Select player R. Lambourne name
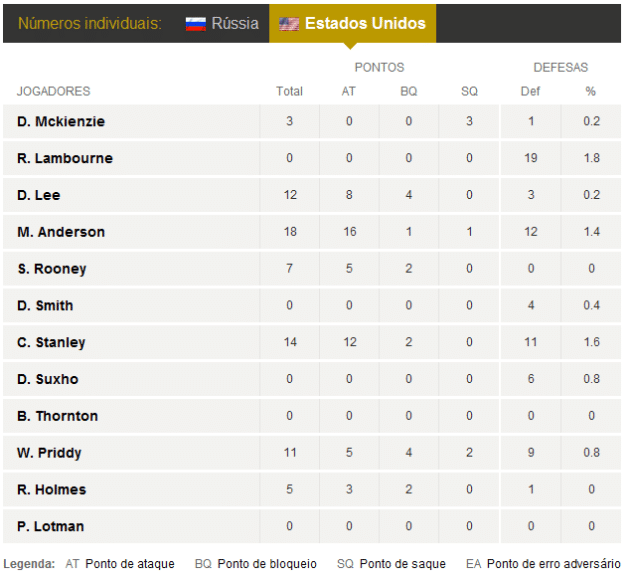Screen dimensions: 630x580 [65, 158]
